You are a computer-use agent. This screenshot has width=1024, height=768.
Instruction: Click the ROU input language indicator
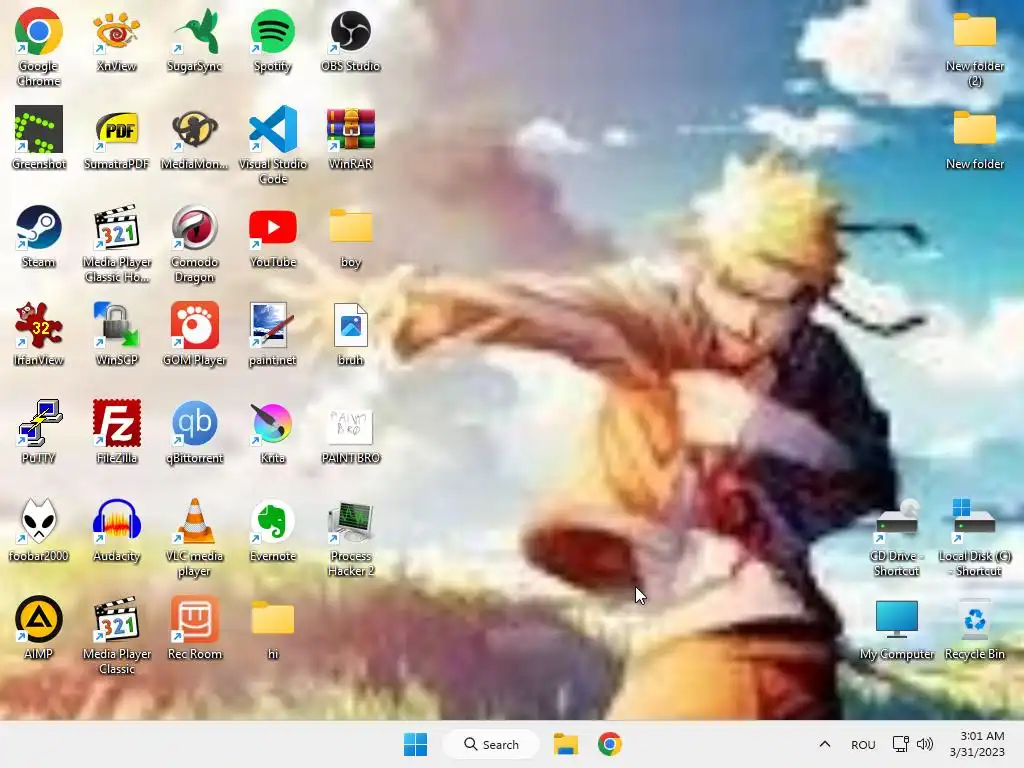click(x=863, y=745)
